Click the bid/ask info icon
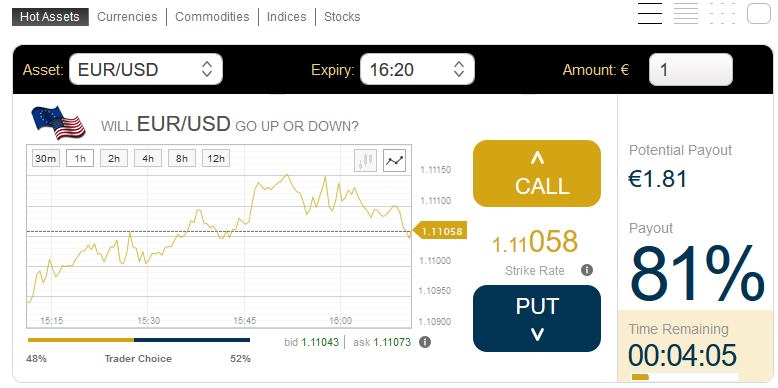Viewport: 778px width, 388px height. [x=425, y=342]
